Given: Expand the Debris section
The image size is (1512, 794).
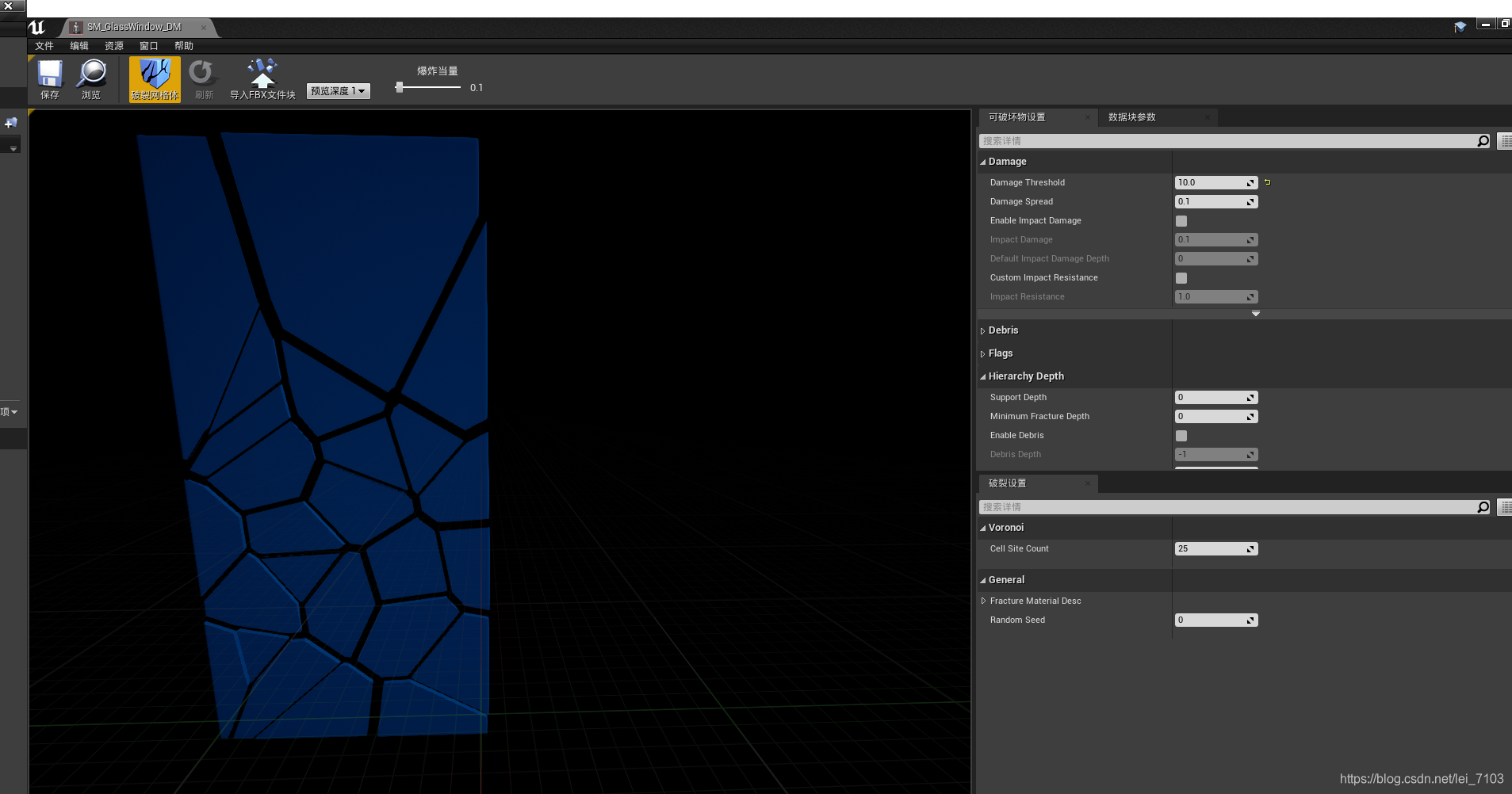Looking at the screenshot, I should coord(983,330).
